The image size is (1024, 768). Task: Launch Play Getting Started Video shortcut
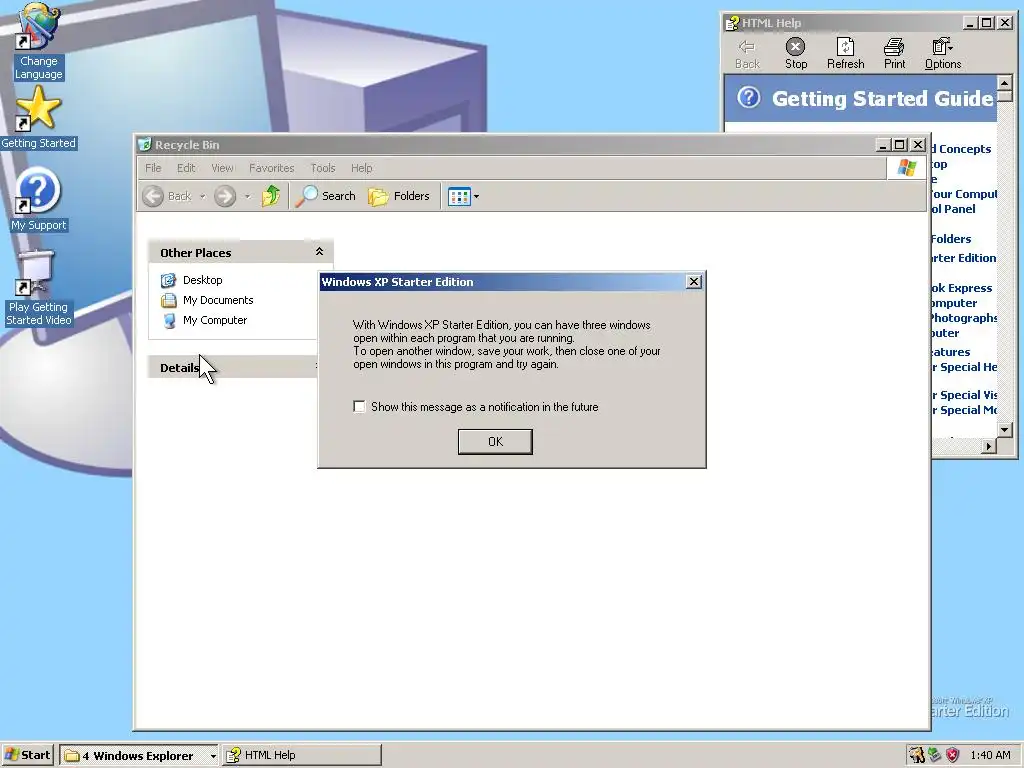coord(38,288)
